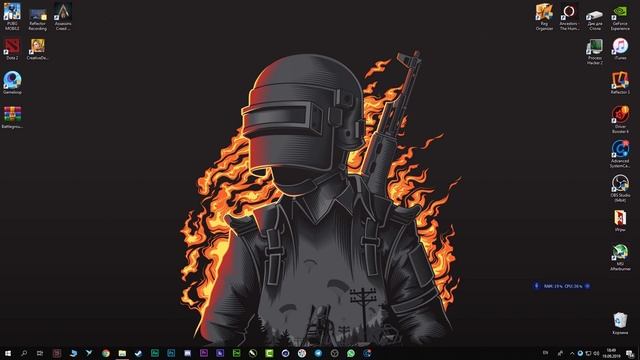Screen dimensions: 640x360
Task: Click the left arrow on the RAM/CPU widget
Action: pos(536,286)
